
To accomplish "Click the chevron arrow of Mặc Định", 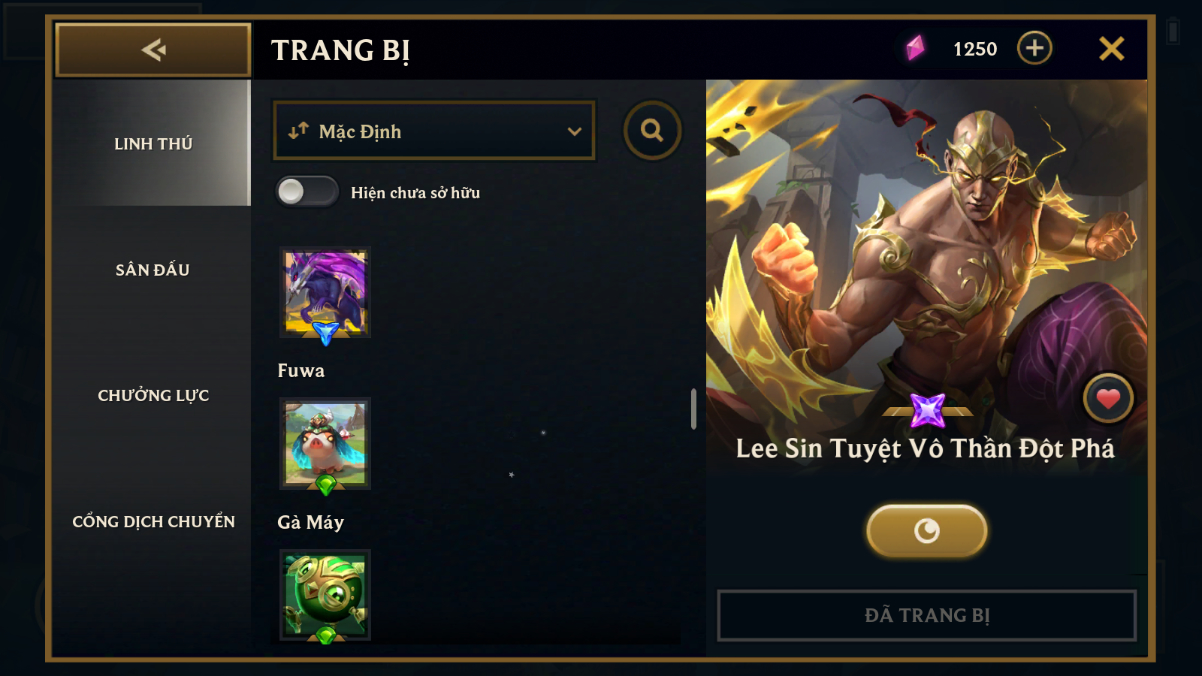I will [x=574, y=132].
